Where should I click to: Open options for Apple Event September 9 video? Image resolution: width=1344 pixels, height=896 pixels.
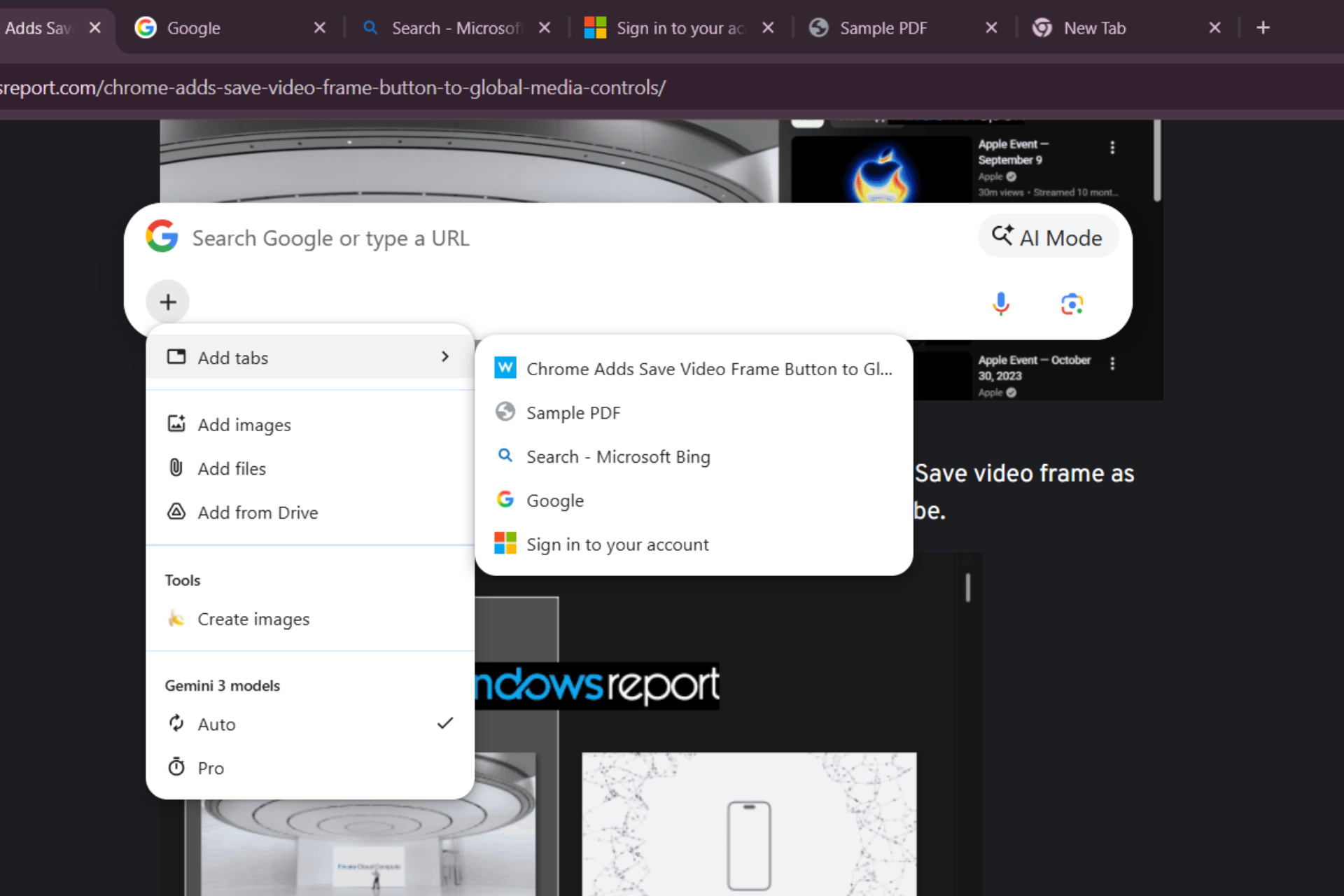click(x=1112, y=147)
